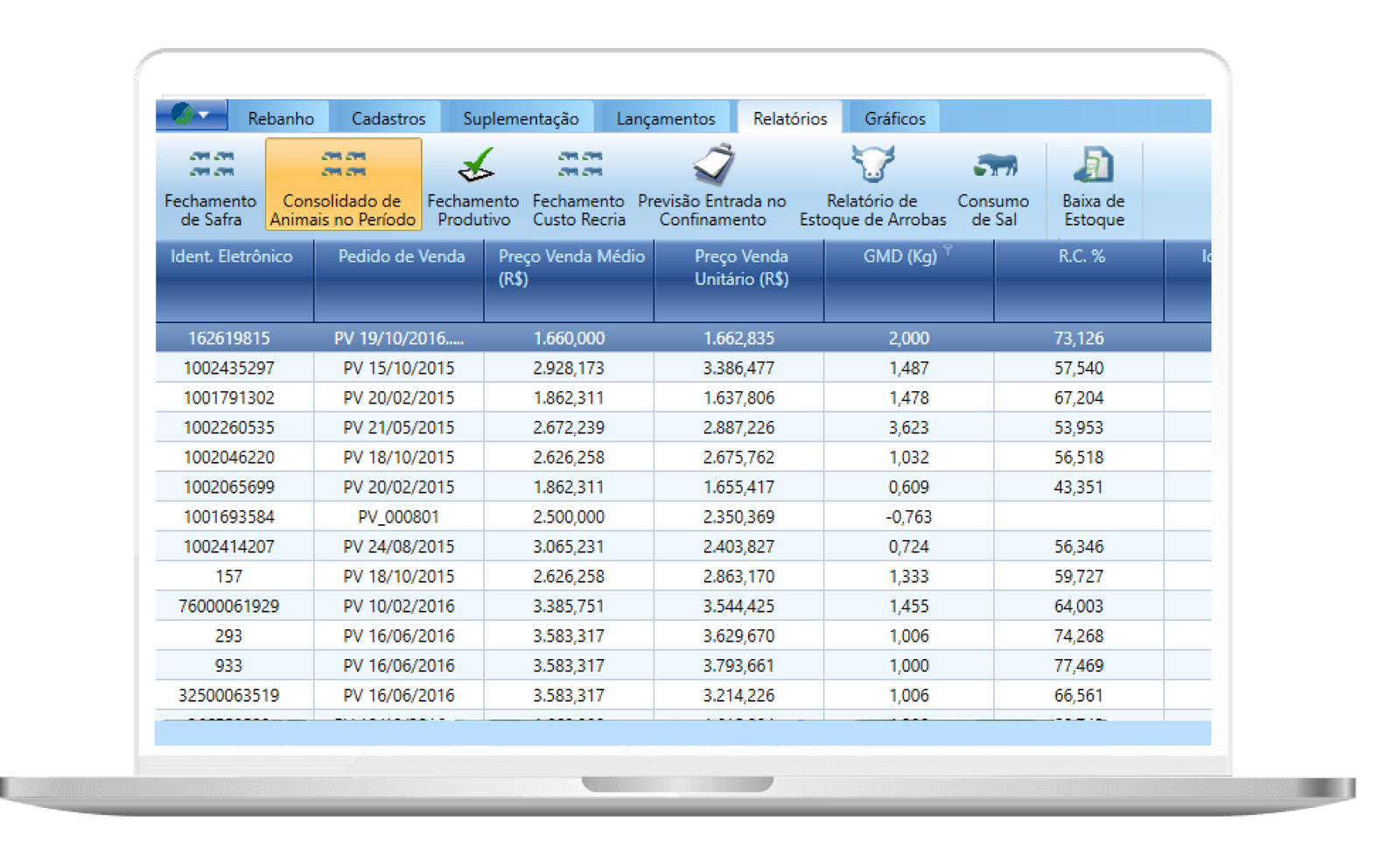Open Fechamento Custo Recria report
The width and height of the screenshot is (1400, 863).
point(579,186)
